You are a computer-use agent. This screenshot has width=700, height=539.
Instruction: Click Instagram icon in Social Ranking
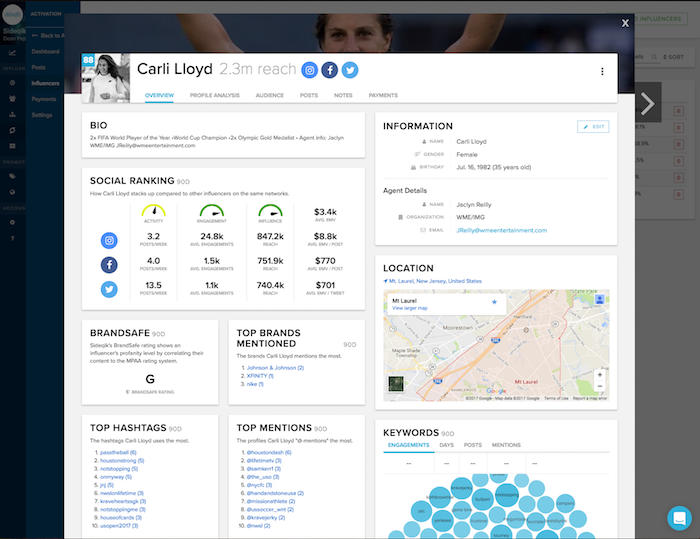pos(109,241)
